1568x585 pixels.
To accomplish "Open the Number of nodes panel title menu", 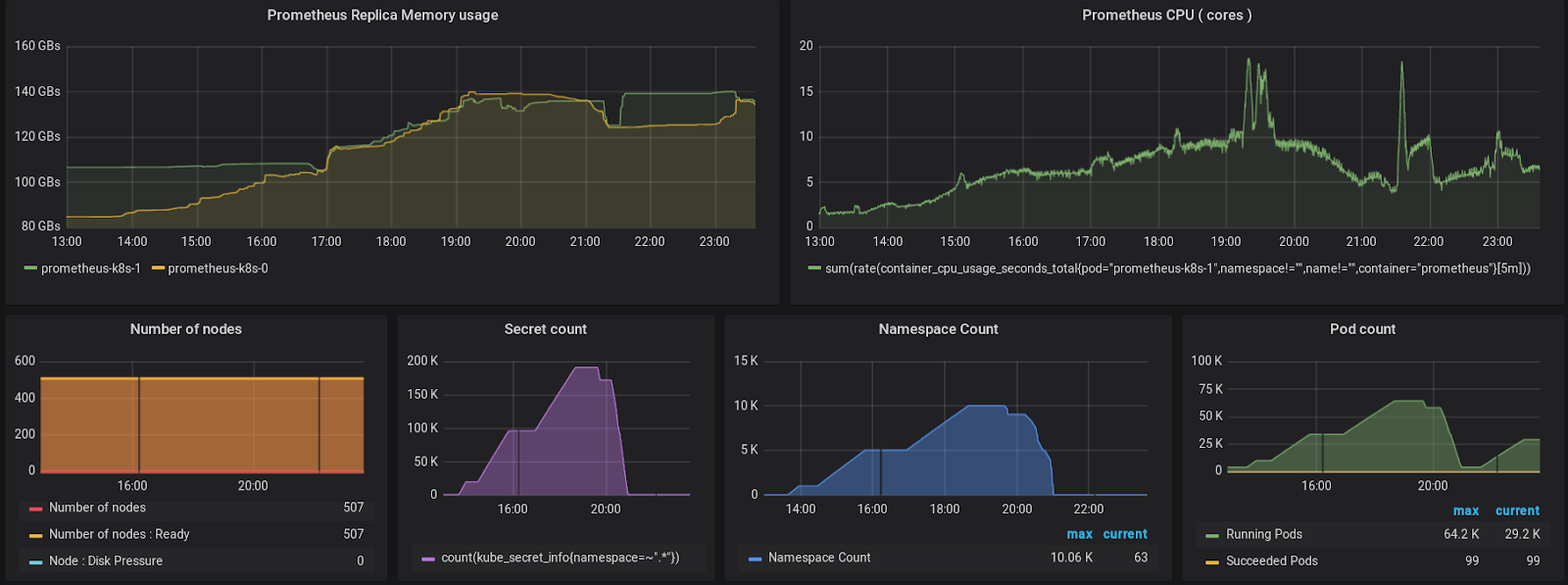I will click(x=186, y=329).
